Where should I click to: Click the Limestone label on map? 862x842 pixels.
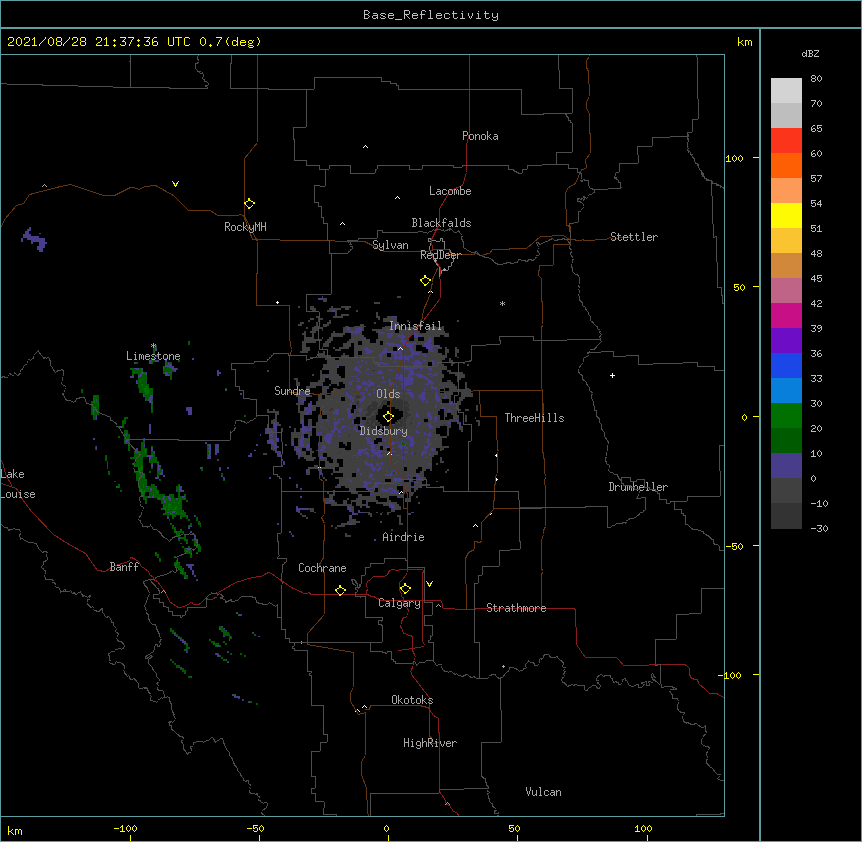pyautogui.click(x=153, y=356)
